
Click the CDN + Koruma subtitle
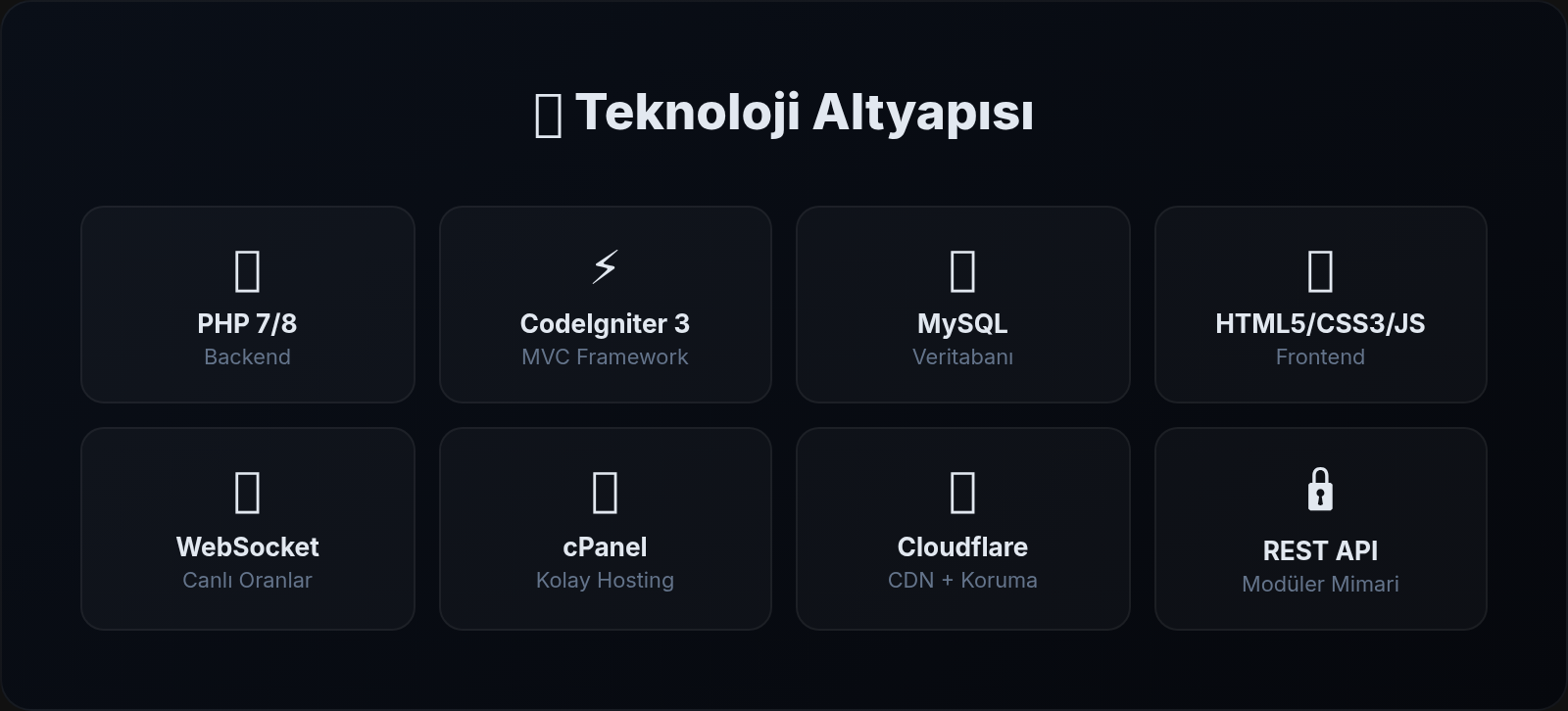point(962,580)
